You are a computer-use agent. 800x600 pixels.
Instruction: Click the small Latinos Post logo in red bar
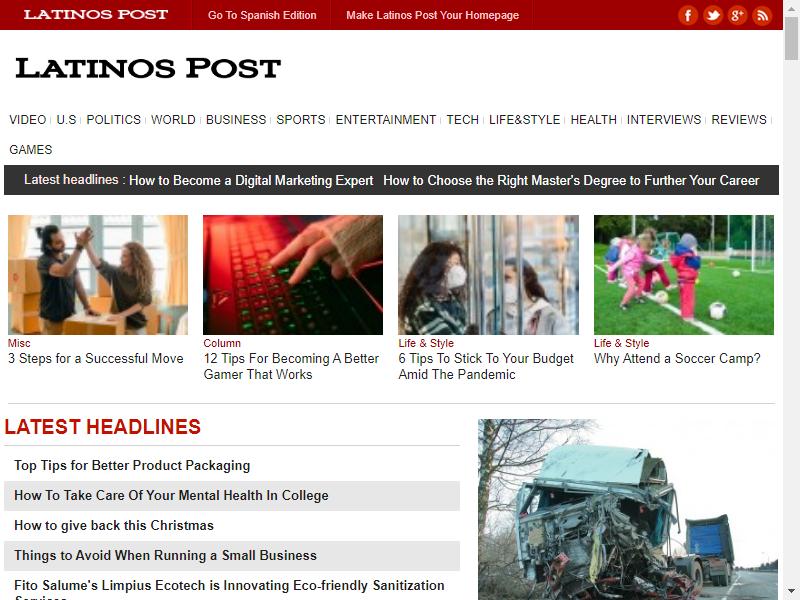96,14
